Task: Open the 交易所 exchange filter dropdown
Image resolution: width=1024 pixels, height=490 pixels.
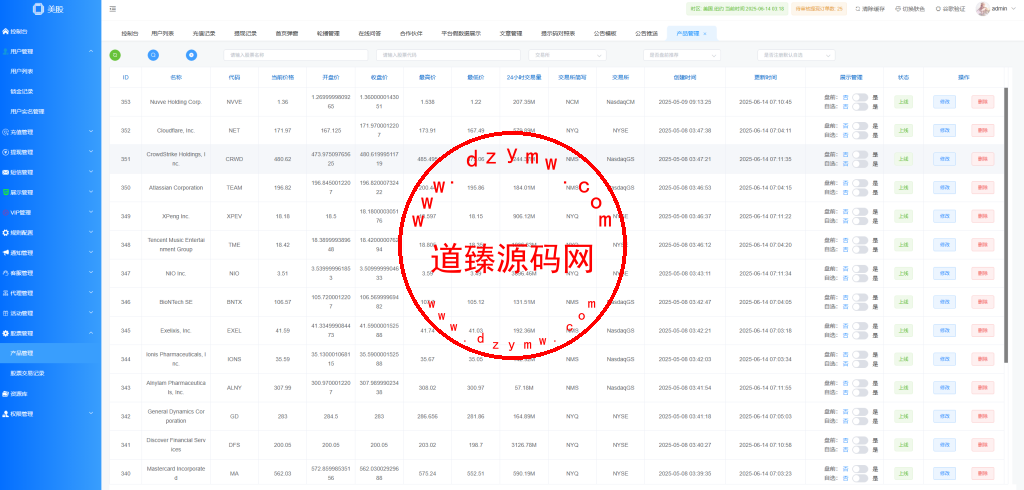Action: (568, 56)
